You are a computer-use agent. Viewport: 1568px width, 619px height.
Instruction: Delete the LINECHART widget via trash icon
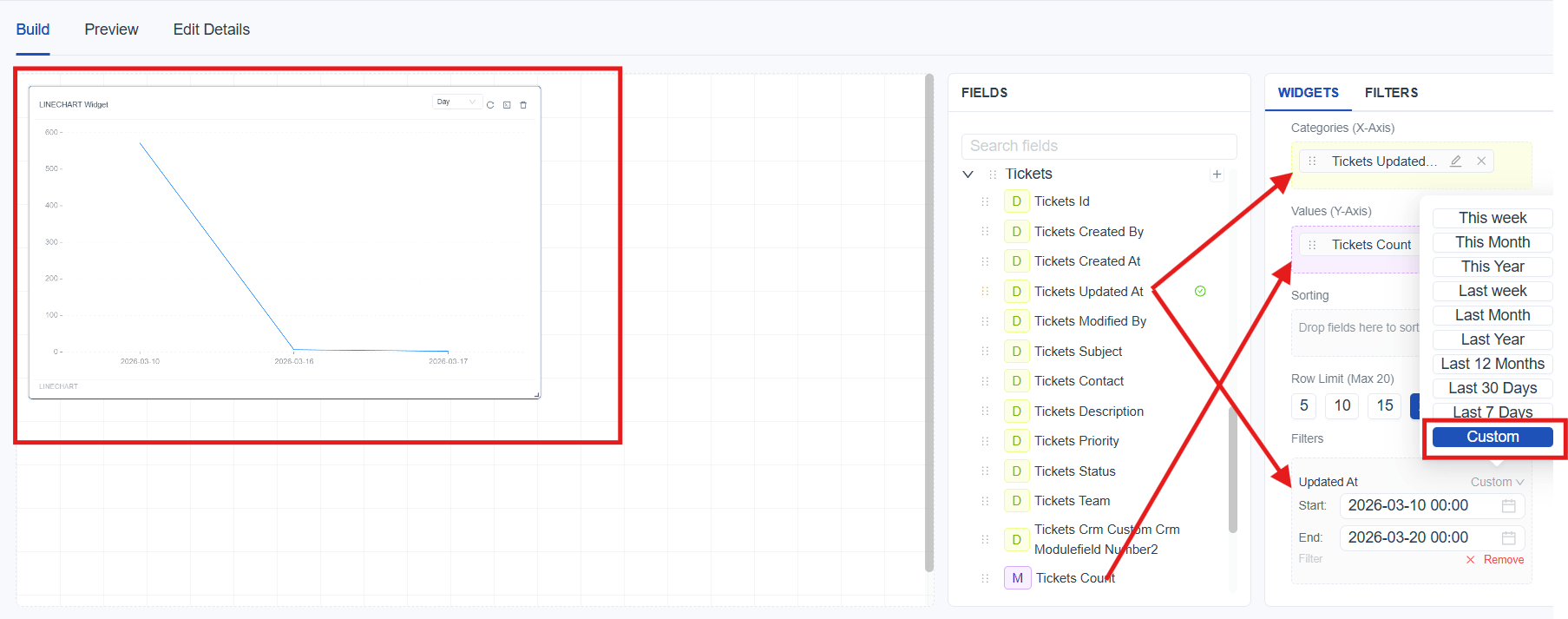click(x=523, y=105)
